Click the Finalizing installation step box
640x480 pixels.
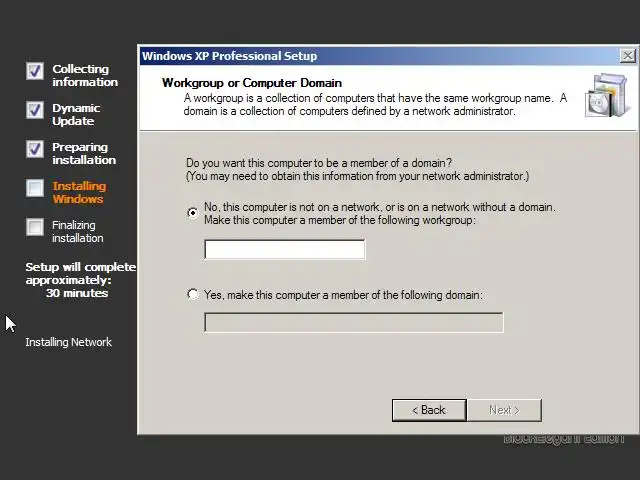pyautogui.click(x=35, y=227)
